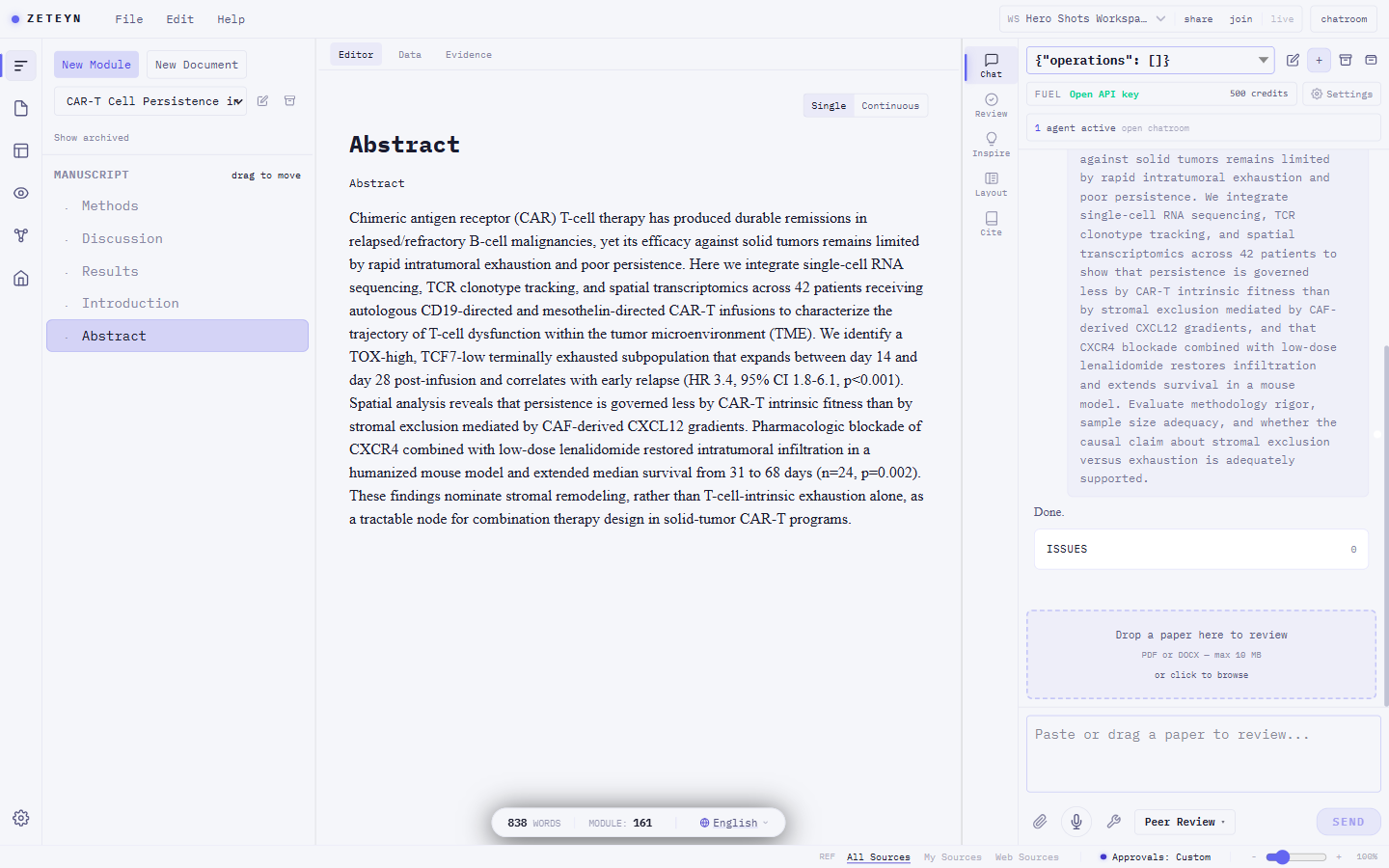
Task: Open the outline panel icon in left sidebar
Action: coord(21,66)
